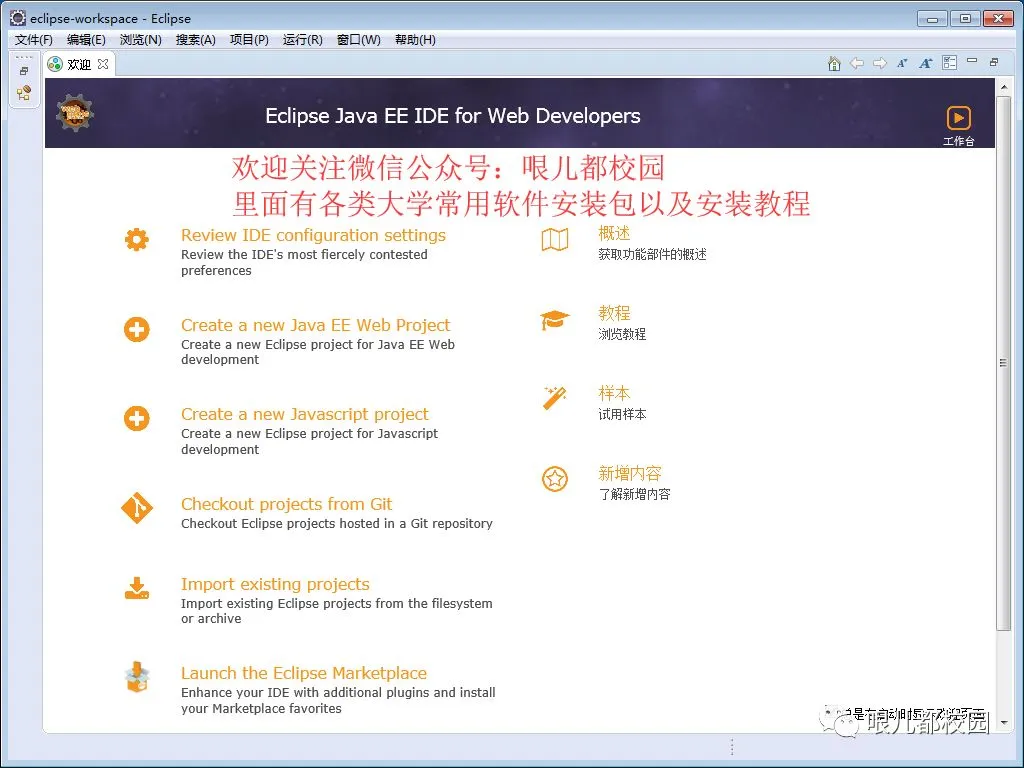1024x768 pixels.
Task: Click text Checkout Eclipse projects hosted in a Git repository
Action: [x=336, y=524]
